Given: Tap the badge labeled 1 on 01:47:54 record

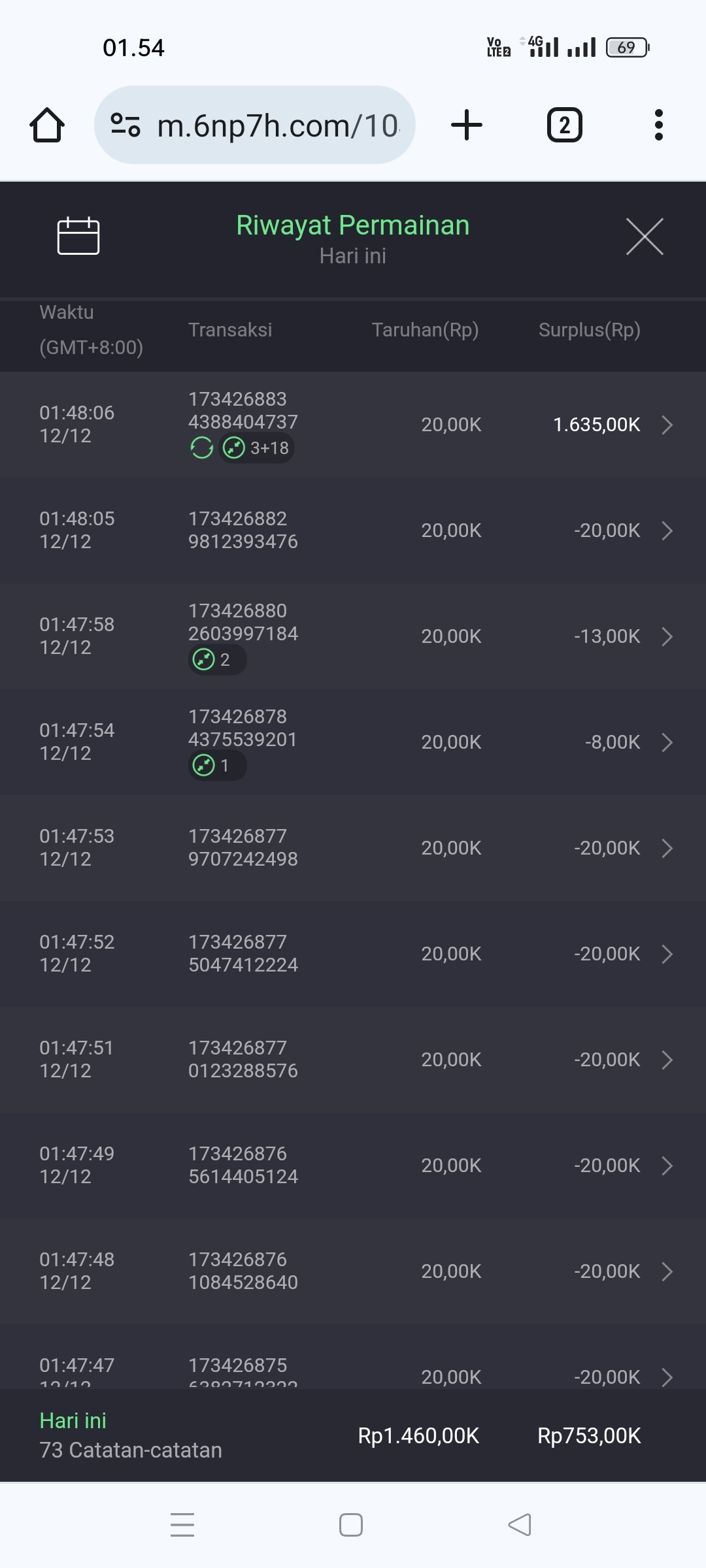Looking at the screenshot, I should (217, 766).
